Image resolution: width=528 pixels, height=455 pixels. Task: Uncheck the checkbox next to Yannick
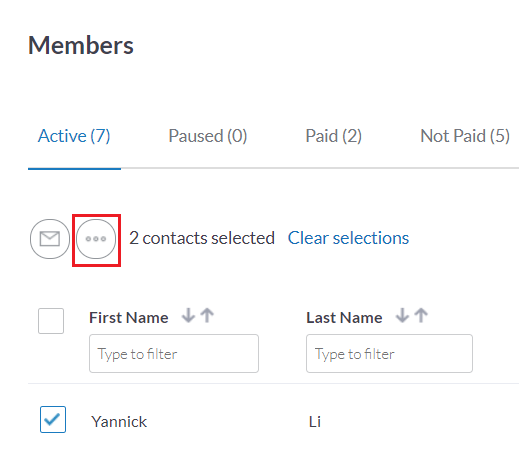(x=53, y=419)
